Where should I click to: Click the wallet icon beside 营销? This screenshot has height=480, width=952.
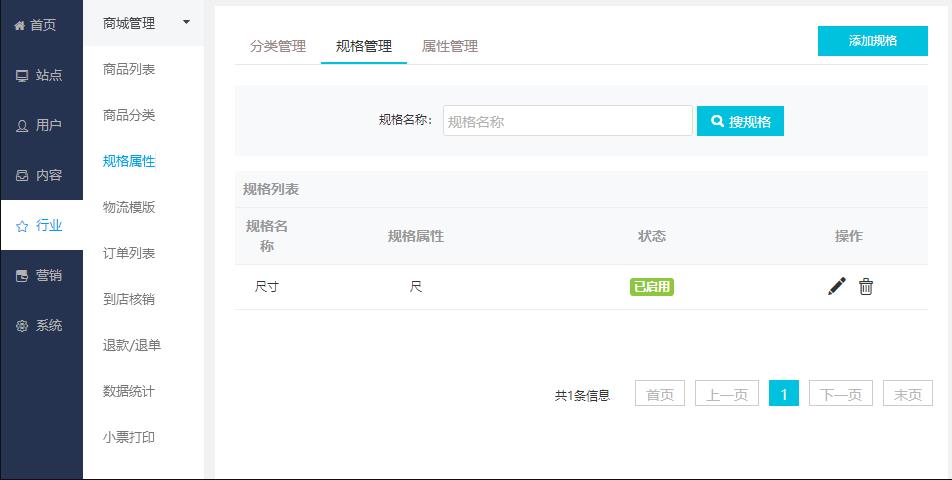tap(22, 276)
